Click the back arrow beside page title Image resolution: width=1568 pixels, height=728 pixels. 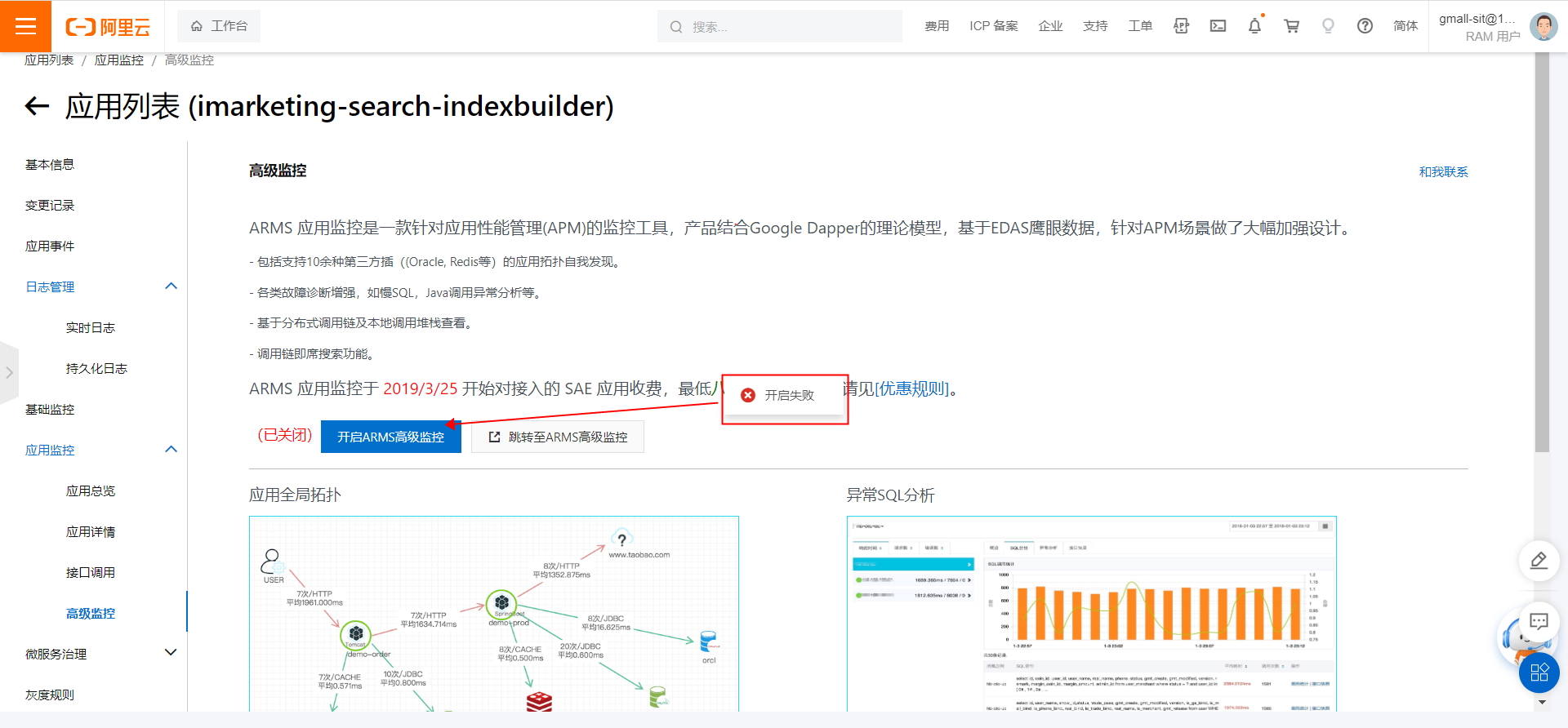tap(38, 106)
